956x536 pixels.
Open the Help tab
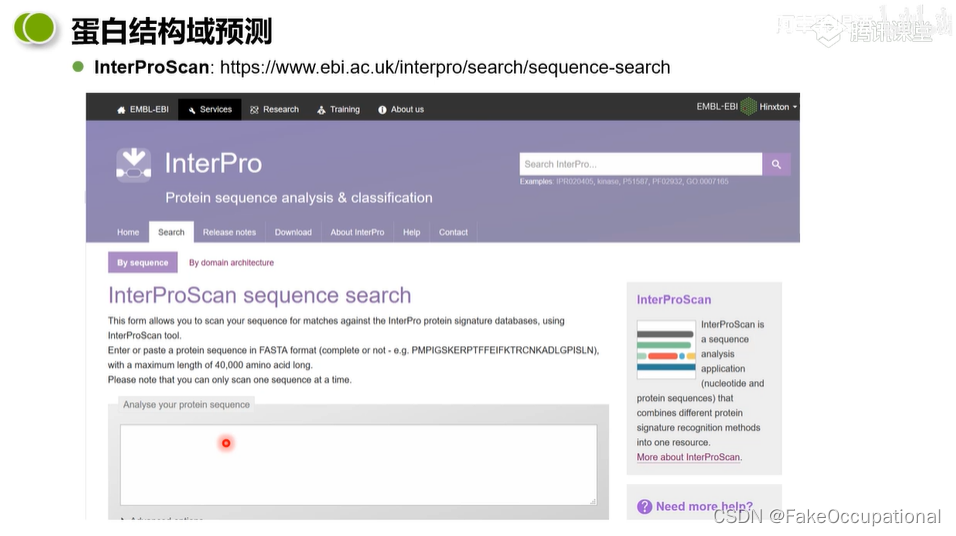tap(412, 232)
